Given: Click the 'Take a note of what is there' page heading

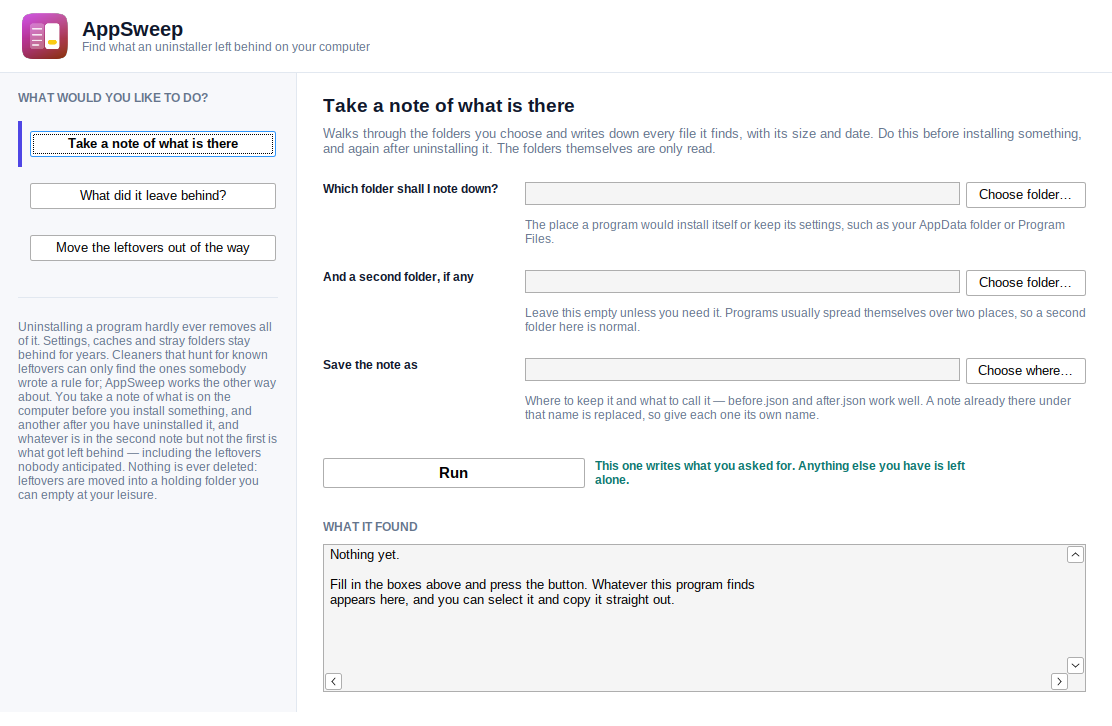Looking at the screenshot, I should point(449,106).
